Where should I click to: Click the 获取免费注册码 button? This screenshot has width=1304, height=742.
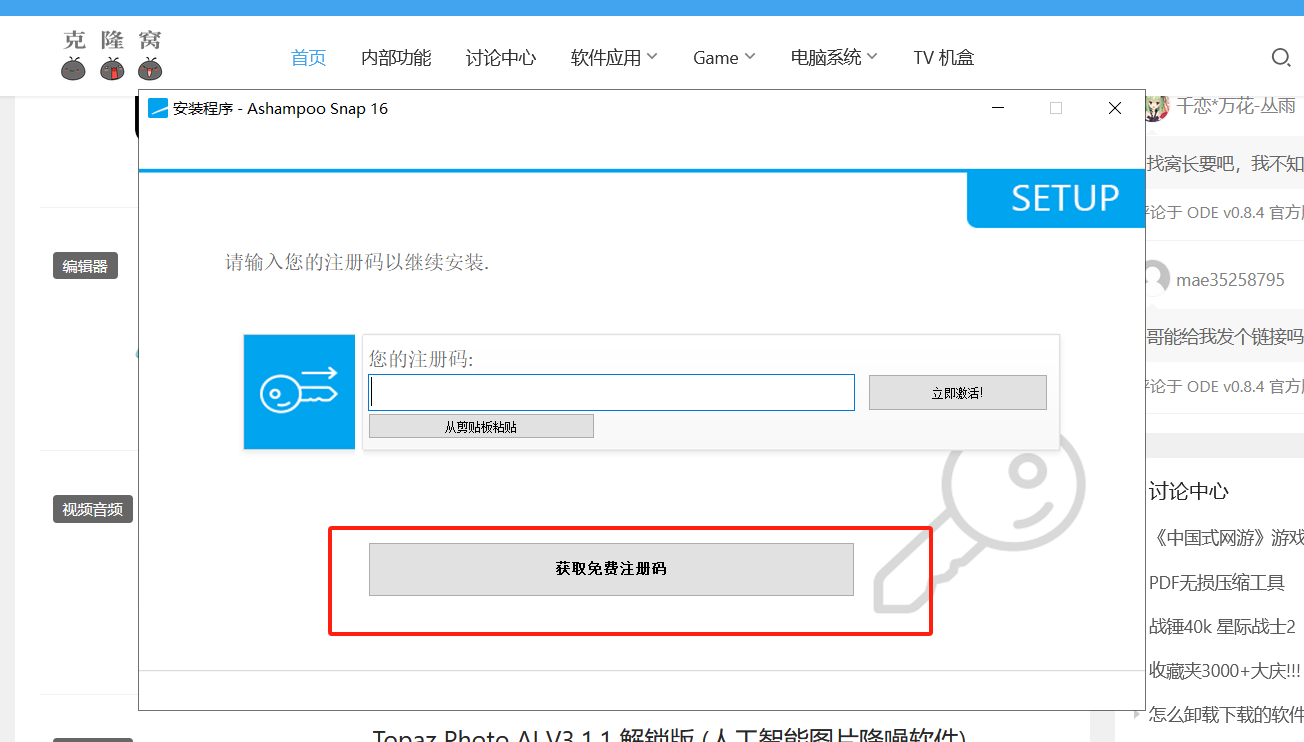pyautogui.click(x=611, y=569)
